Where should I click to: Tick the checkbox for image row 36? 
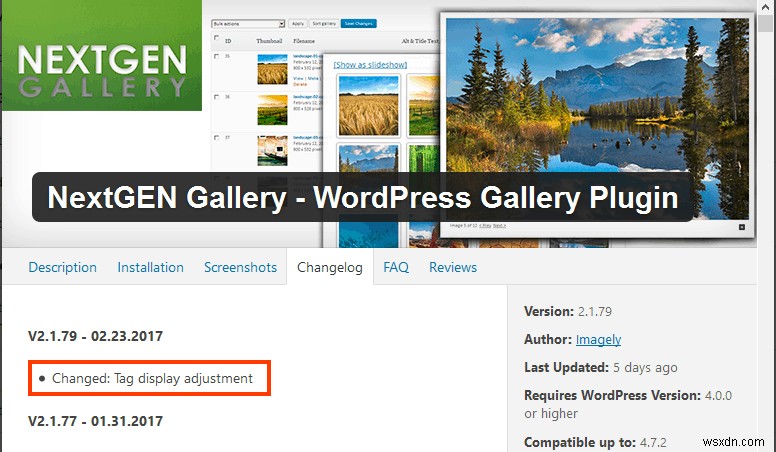pyautogui.click(x=216, y=97)
